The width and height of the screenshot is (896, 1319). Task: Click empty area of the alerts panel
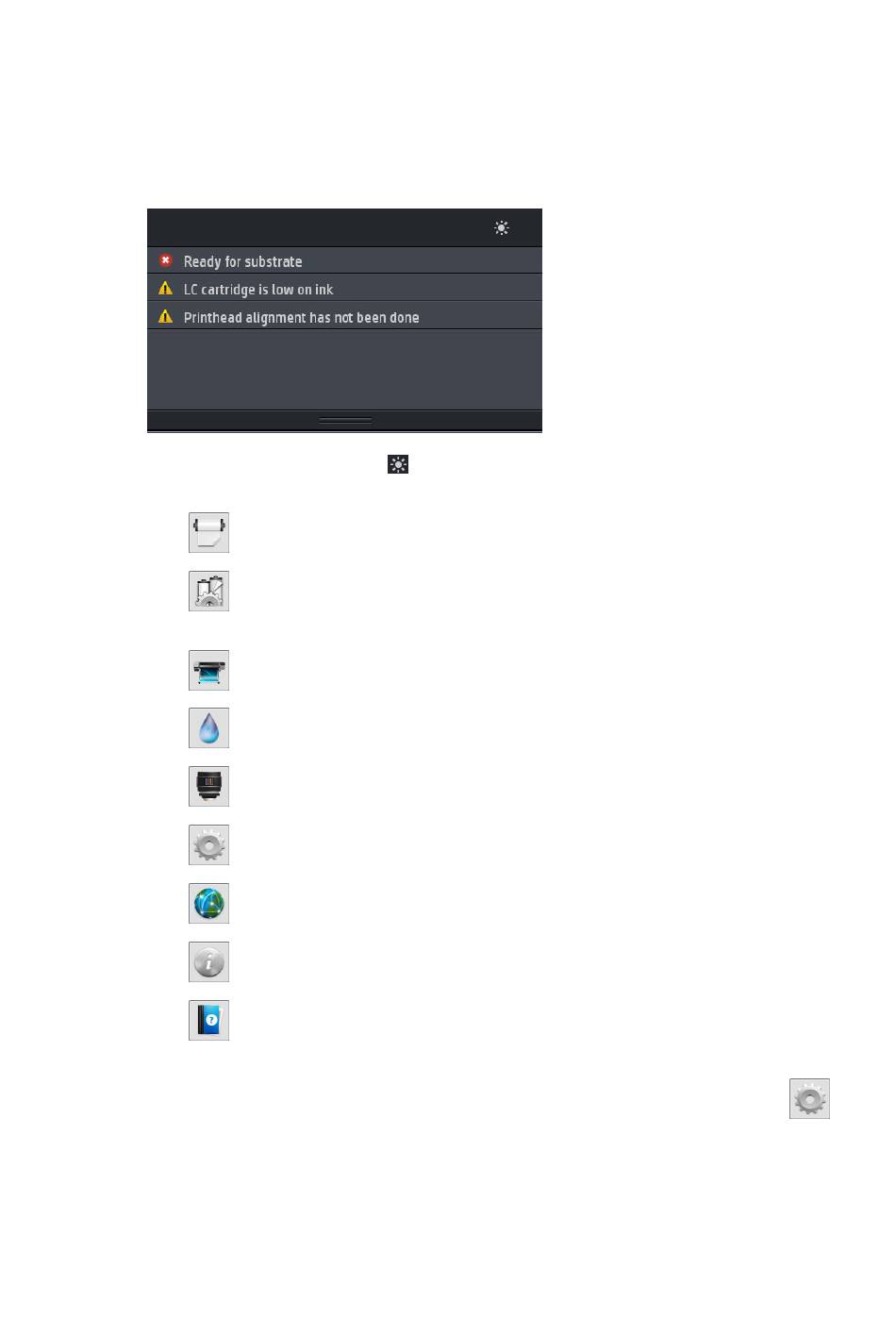tap(344, 369)
